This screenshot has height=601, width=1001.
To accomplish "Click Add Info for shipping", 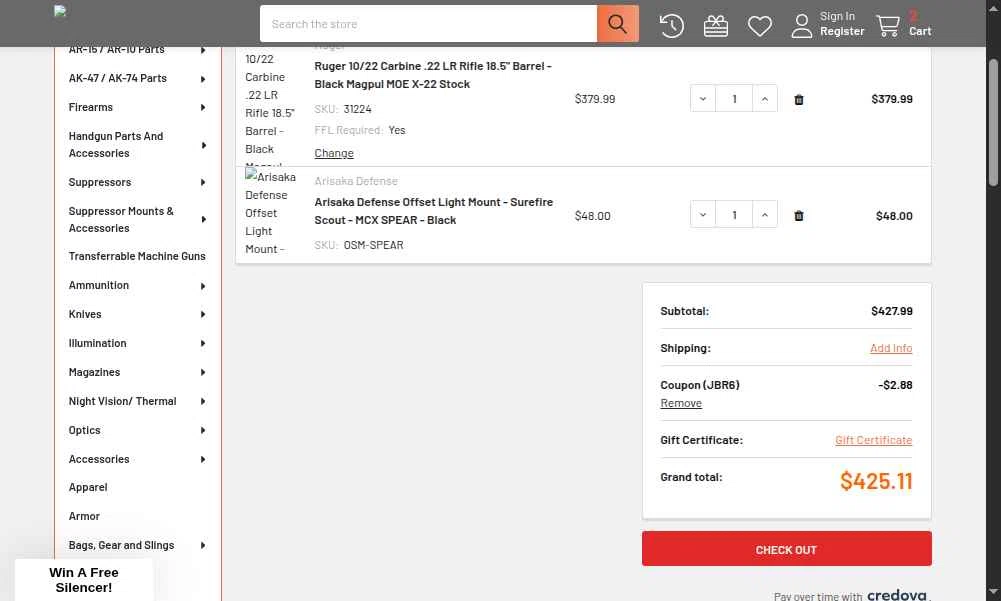I will coord(891,348).
